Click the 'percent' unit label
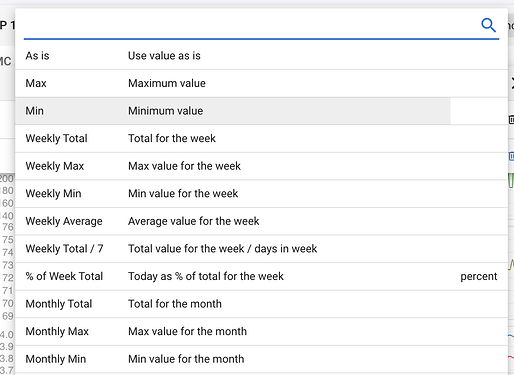 (479, 277)
